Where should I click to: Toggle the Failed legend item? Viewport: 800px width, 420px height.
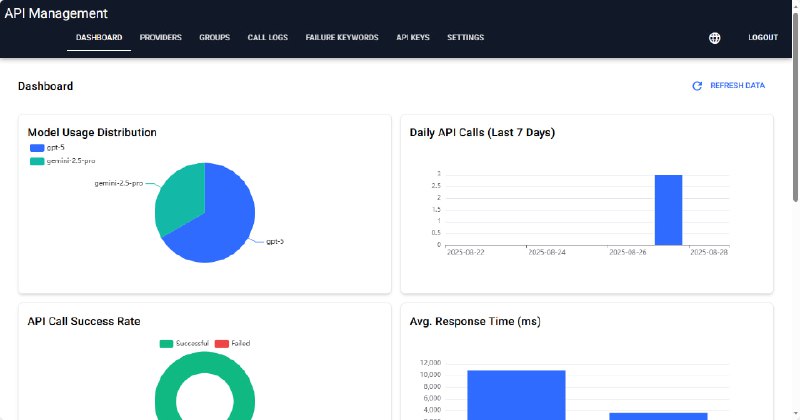click(x=234, y=343)
